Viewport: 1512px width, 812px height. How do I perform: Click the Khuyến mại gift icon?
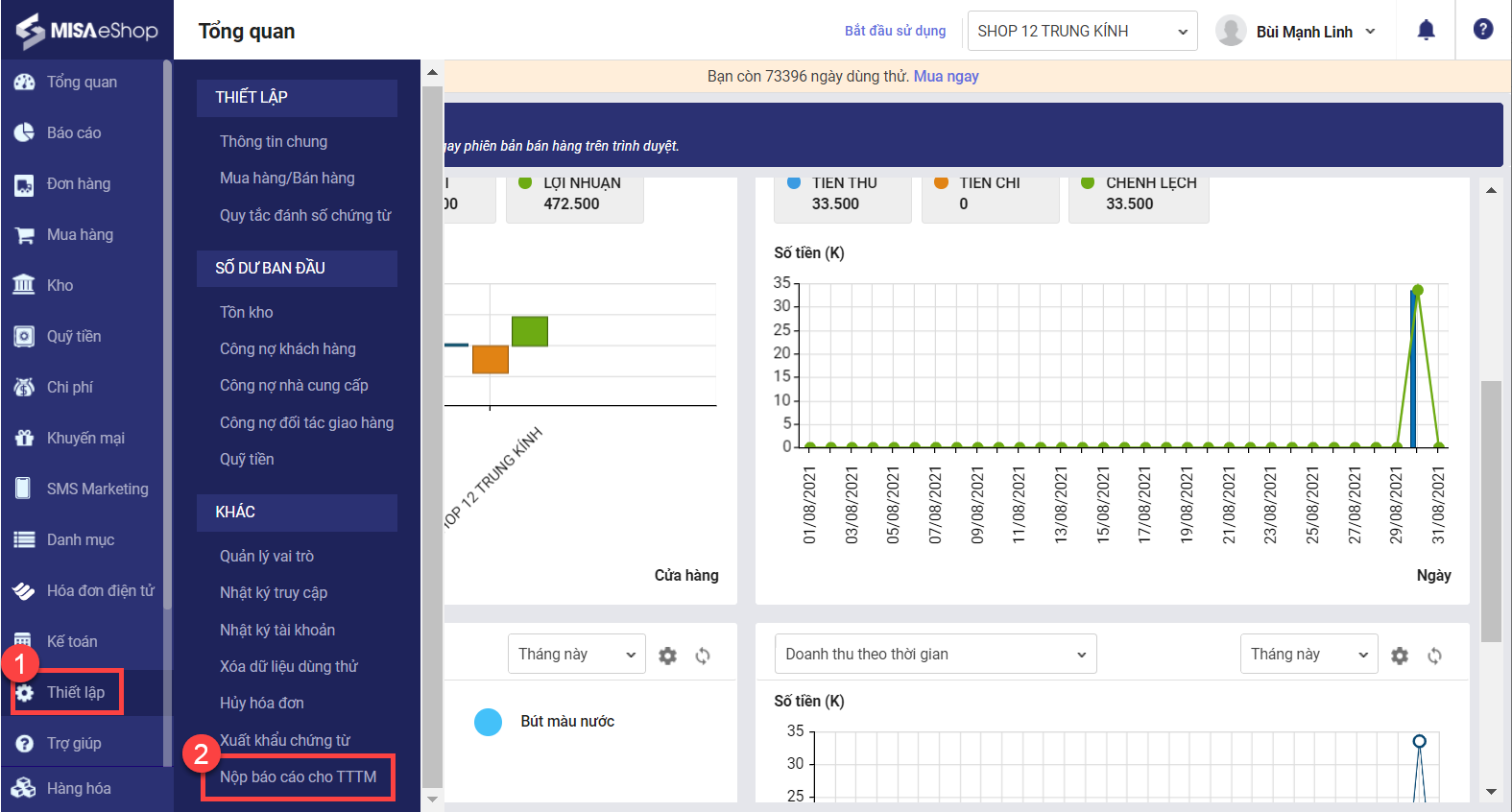24,438
